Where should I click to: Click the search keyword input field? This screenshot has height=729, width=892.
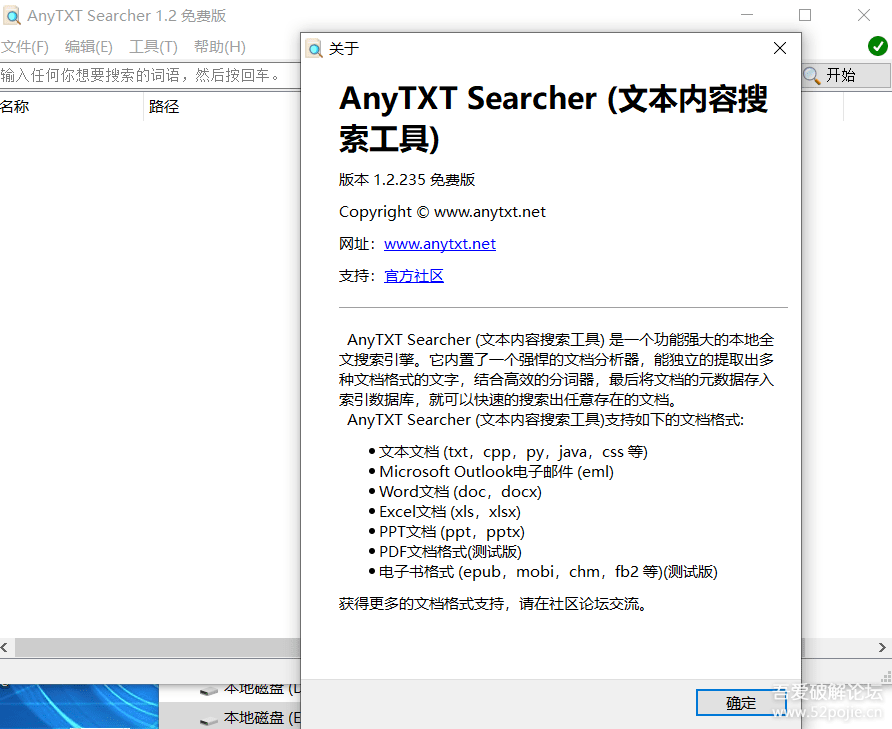pos(150,75)
